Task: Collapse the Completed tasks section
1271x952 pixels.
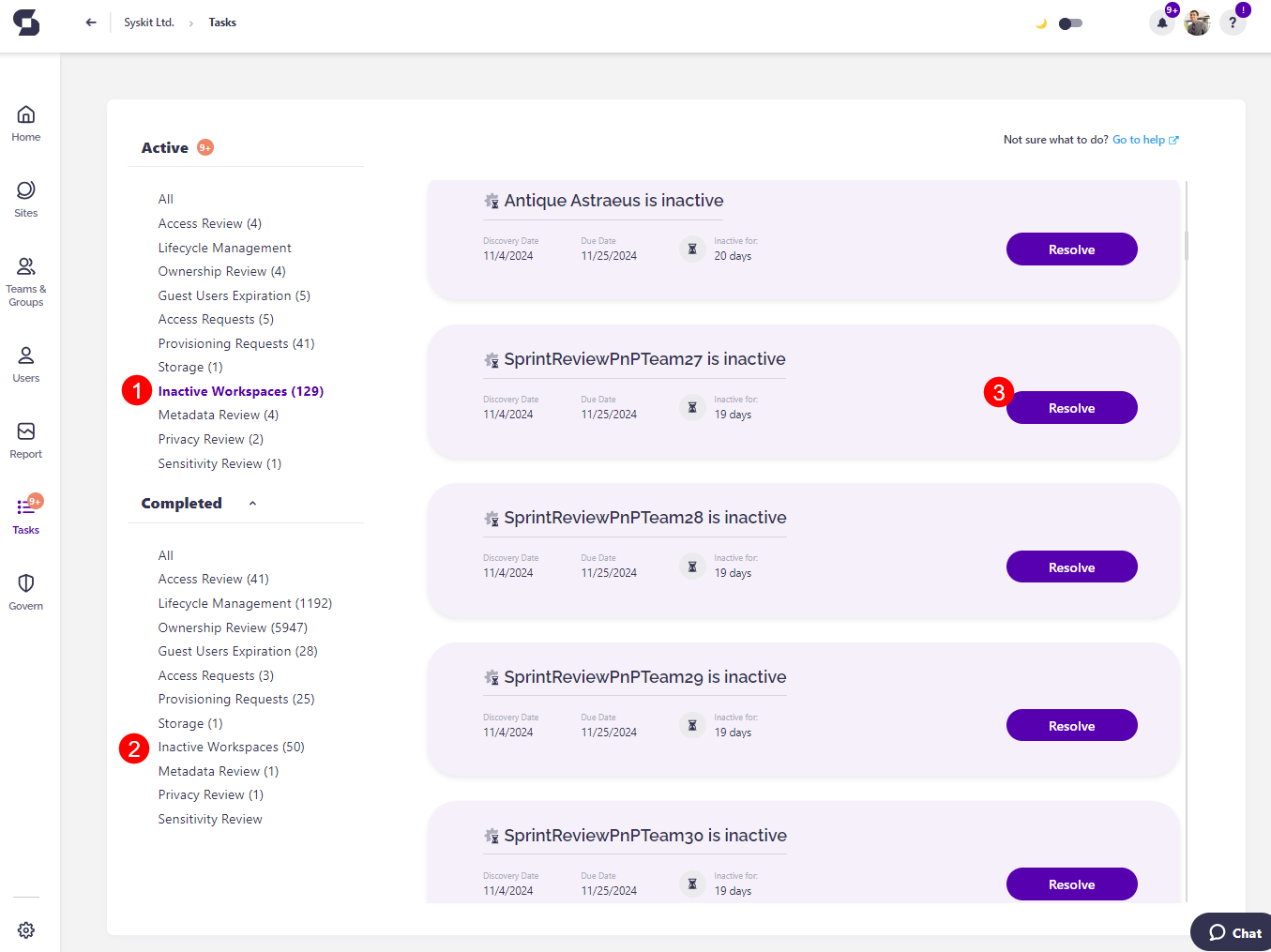Action: (251, 503)
